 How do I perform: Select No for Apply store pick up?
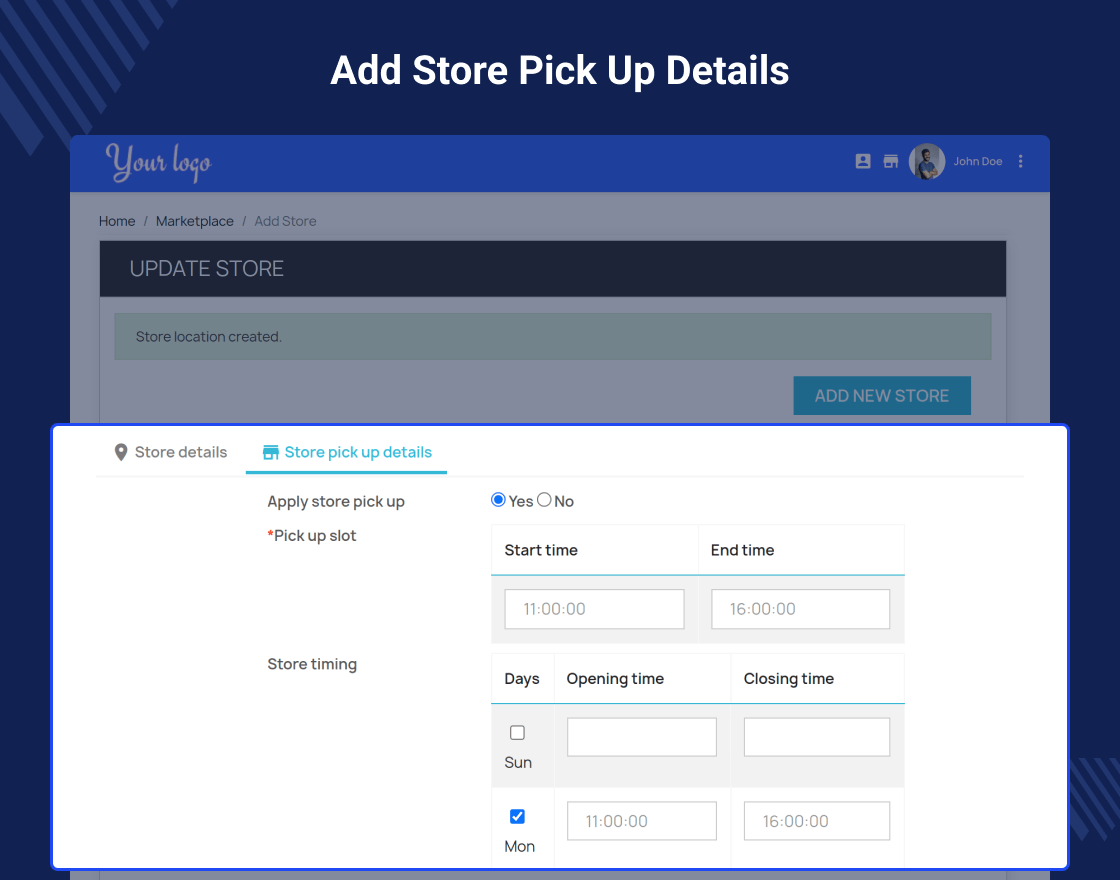click(544, 500)
